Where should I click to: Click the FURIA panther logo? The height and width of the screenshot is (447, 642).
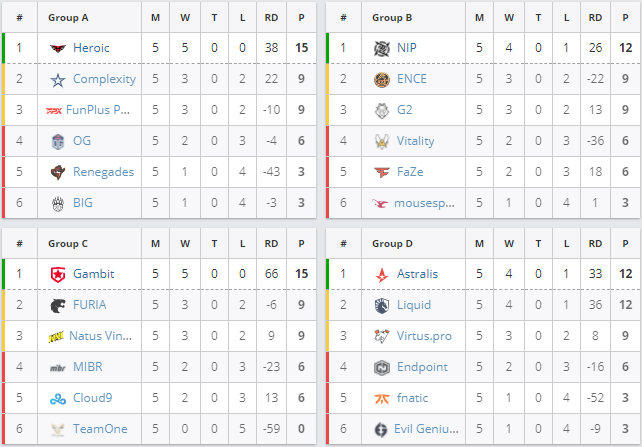point(58,305)
